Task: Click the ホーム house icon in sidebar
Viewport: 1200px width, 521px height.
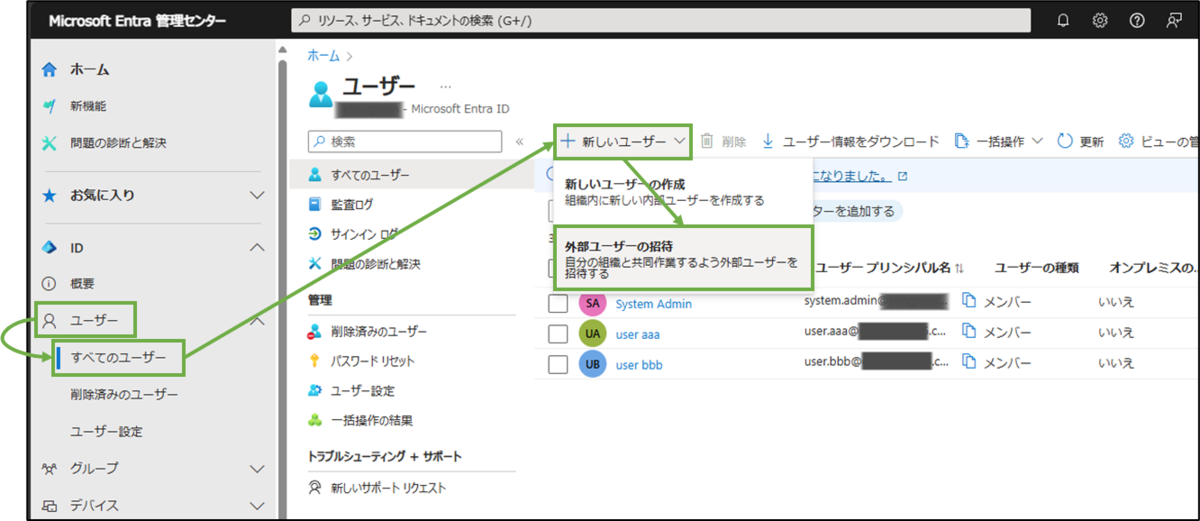Action: [49, 70]
